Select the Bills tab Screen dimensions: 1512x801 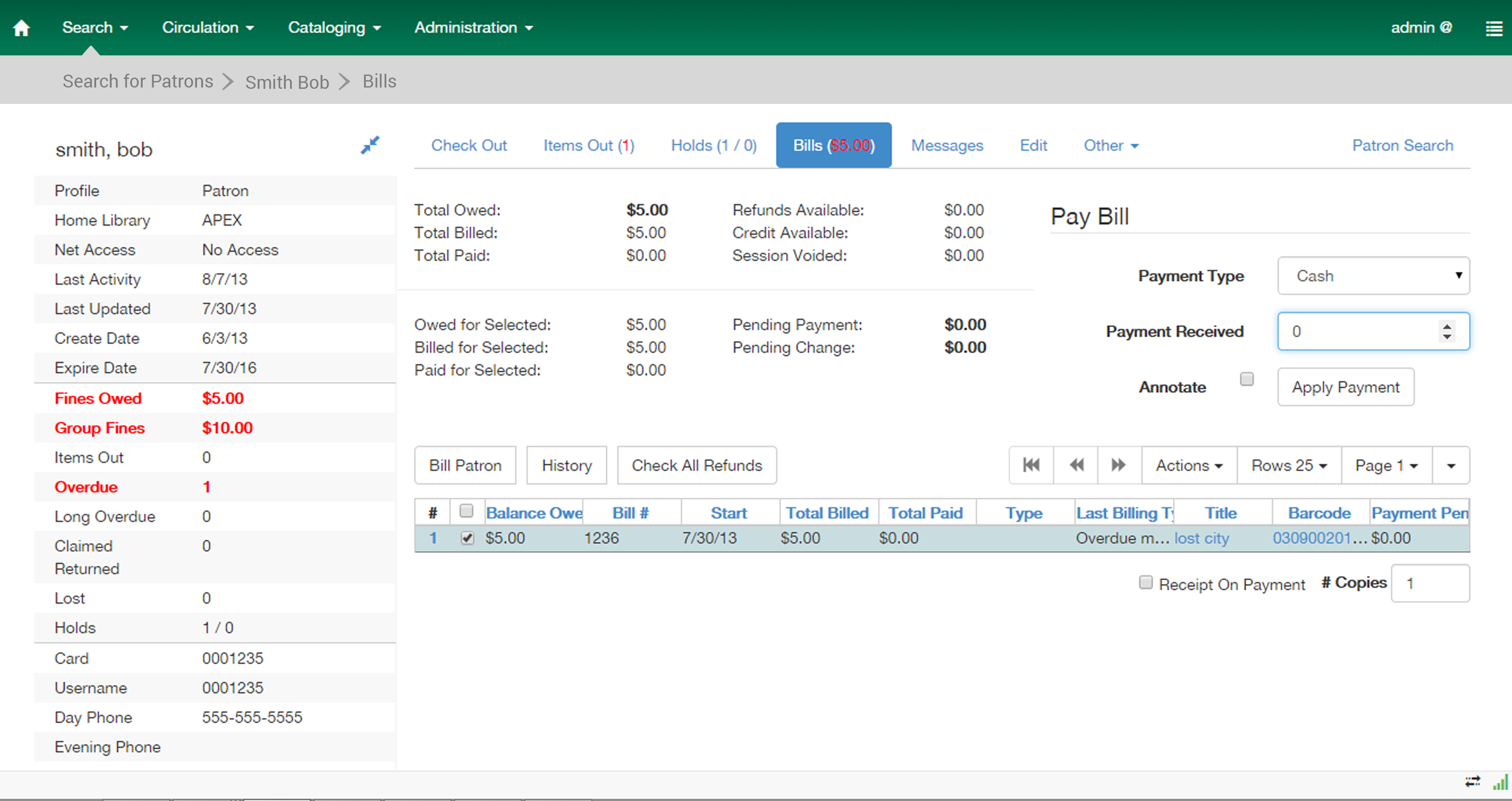click(834, 146)
